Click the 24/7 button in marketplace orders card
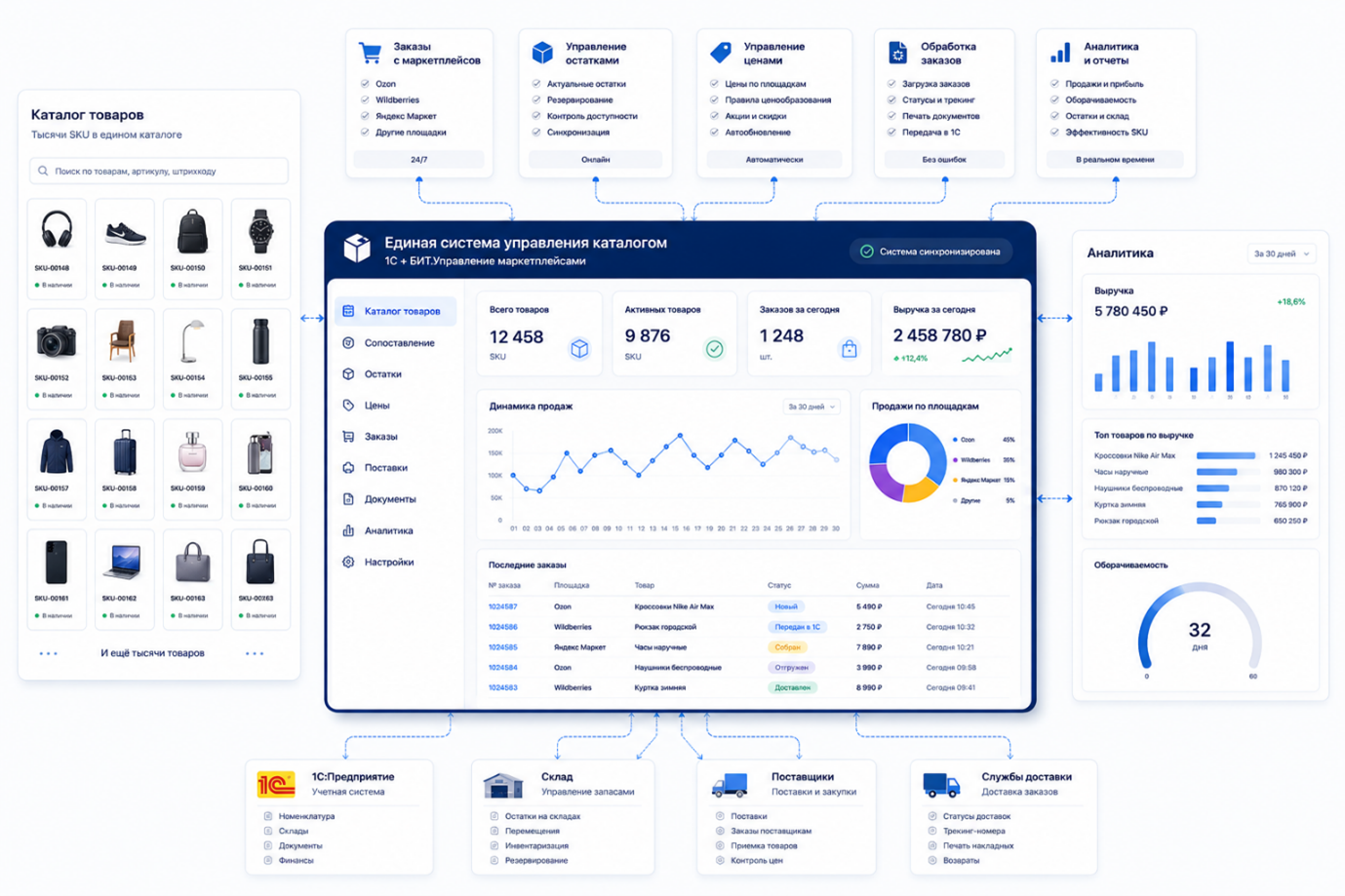Screen dimensions: 1345x896 click(x=418, y=159)
